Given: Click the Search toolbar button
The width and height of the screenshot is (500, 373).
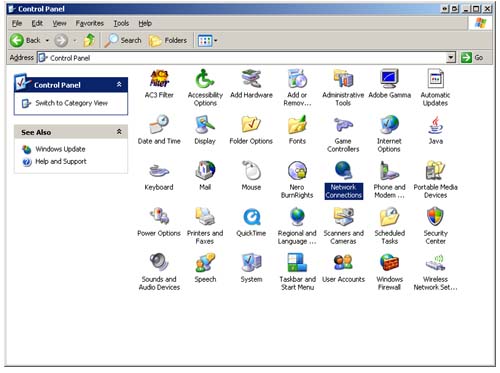Looking at the screenshot, I should pos(123,40).
